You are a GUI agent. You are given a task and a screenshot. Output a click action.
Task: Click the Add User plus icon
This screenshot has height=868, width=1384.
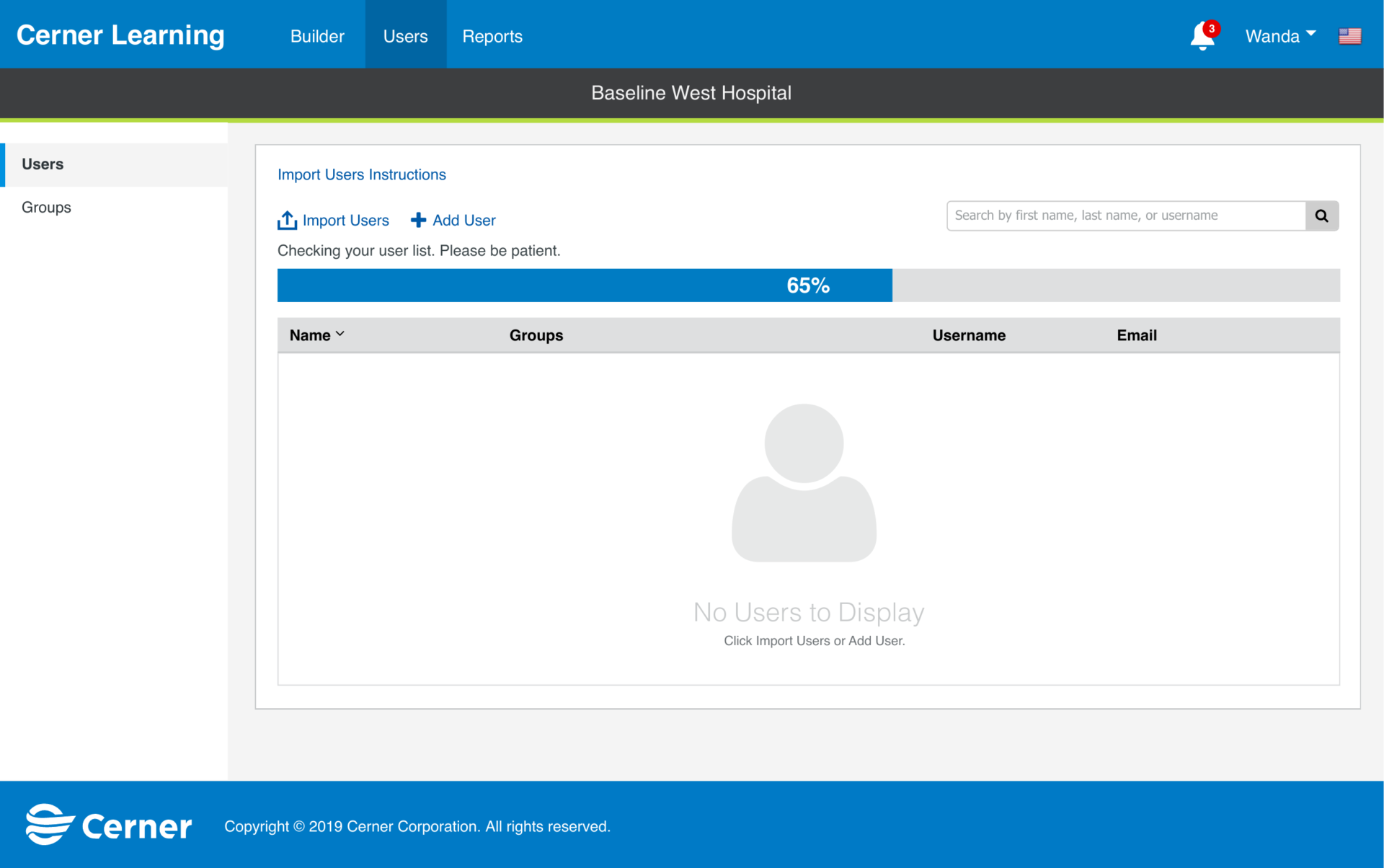click(x=418, y=220)
